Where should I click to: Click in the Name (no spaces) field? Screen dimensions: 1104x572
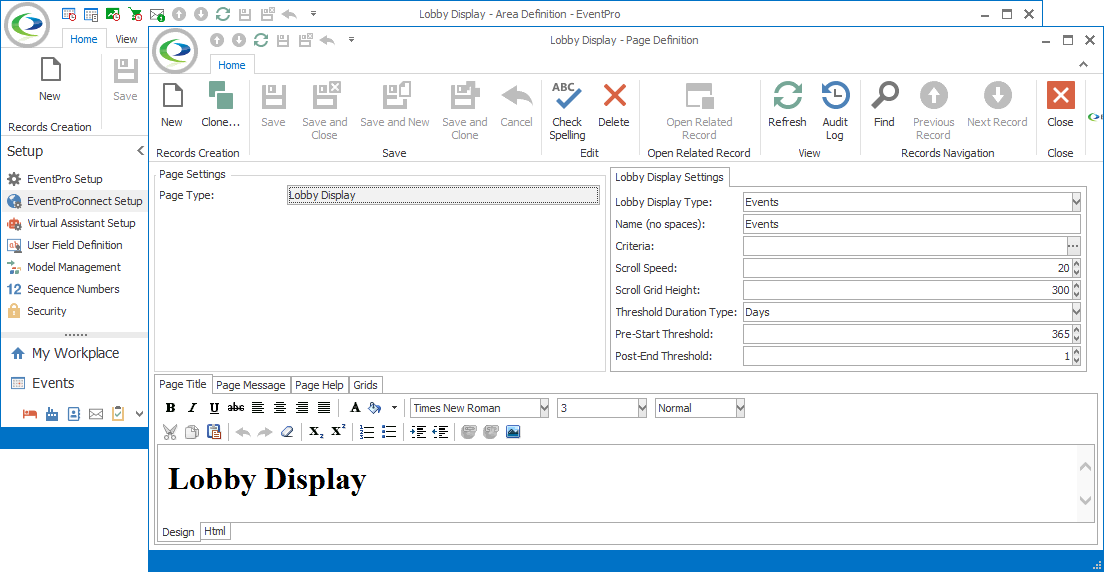tap(911, 224)
